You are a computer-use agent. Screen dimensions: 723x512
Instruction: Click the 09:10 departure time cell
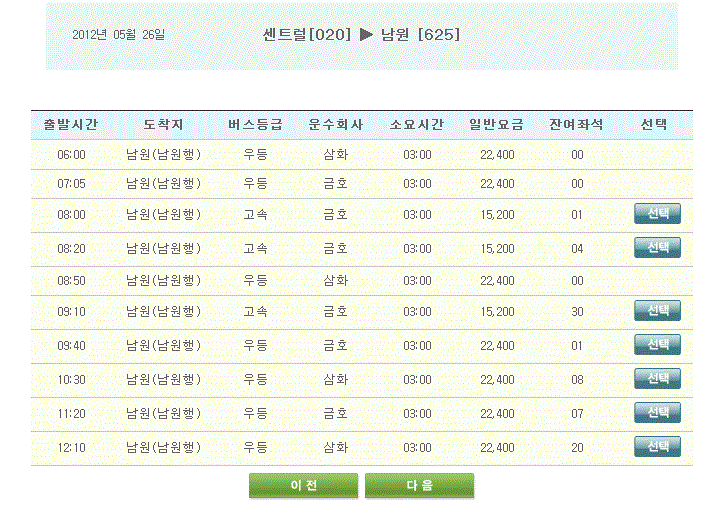pos(71,312)
